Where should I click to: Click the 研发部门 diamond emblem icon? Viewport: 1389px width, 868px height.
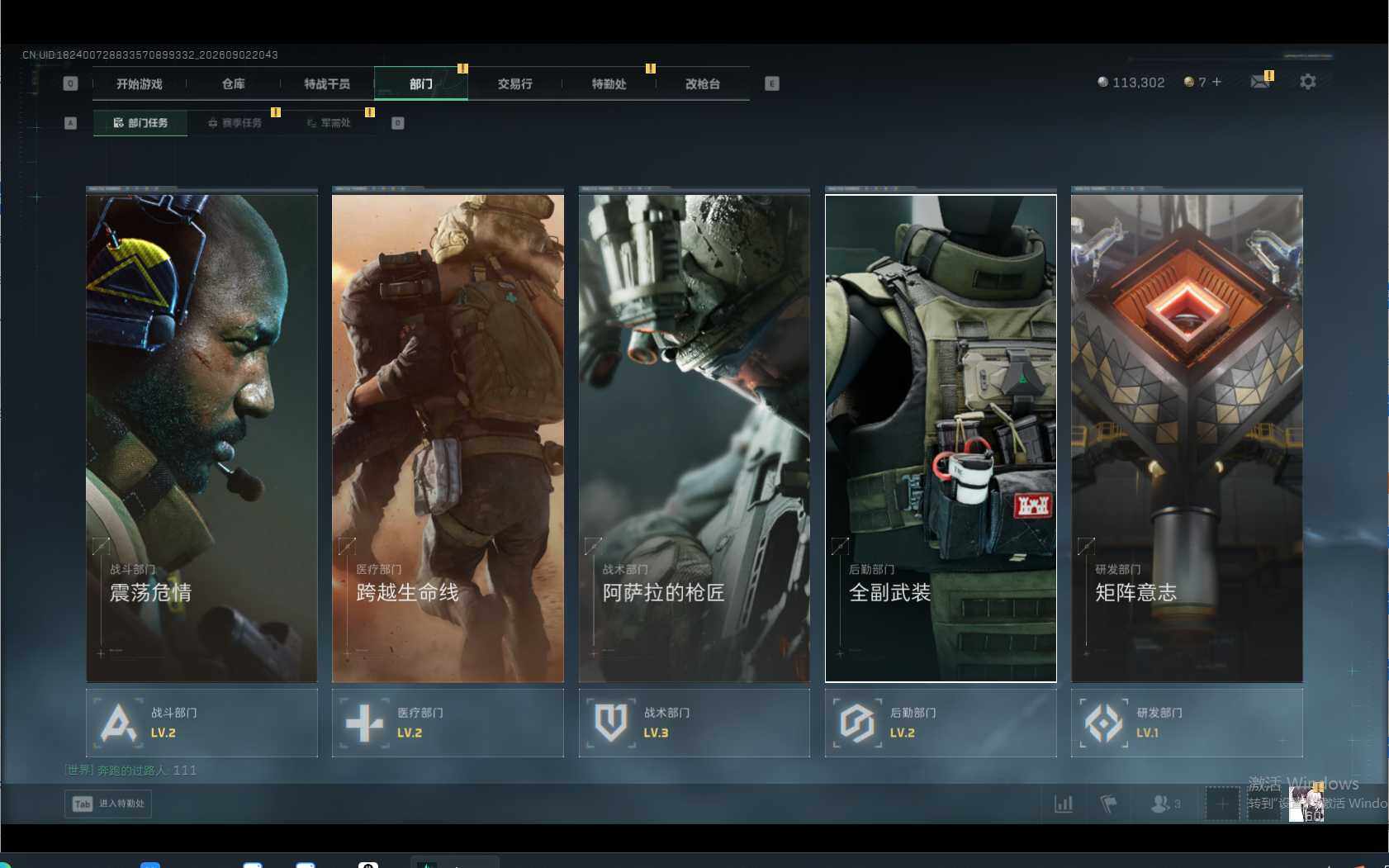point(1104,723)
